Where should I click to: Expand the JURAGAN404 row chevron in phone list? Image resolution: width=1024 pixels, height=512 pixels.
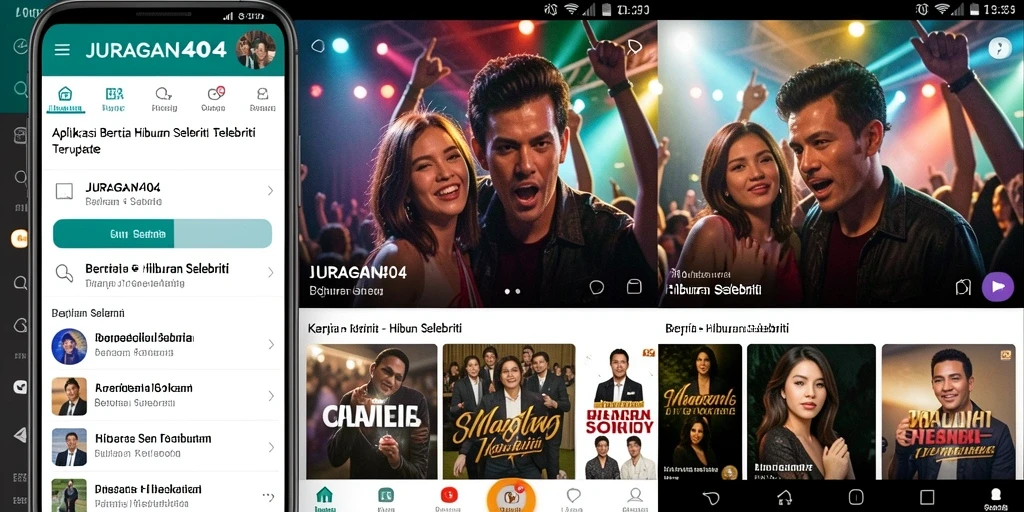[270, 191]
